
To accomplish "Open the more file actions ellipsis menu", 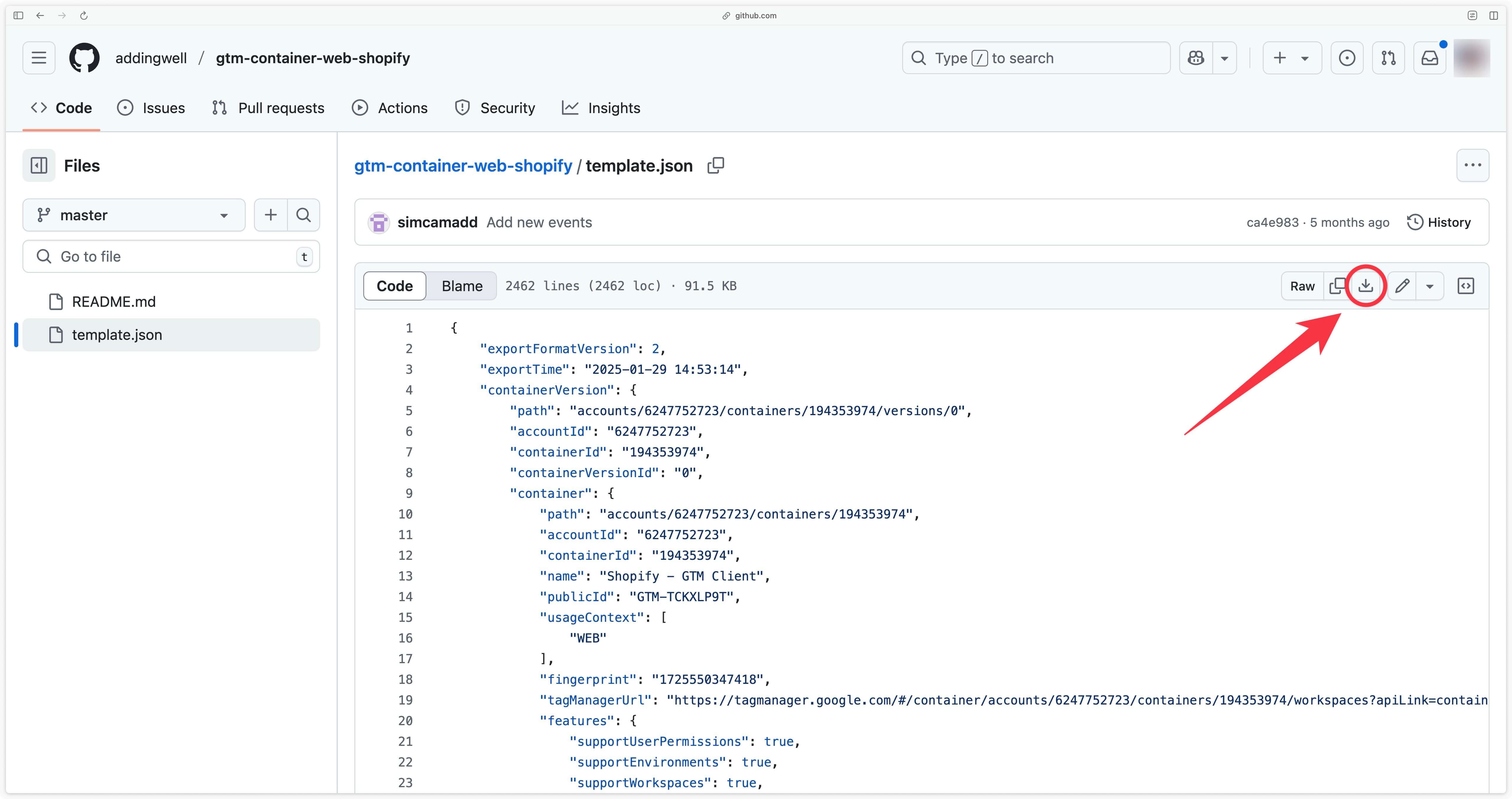I will click(1473, 166).
